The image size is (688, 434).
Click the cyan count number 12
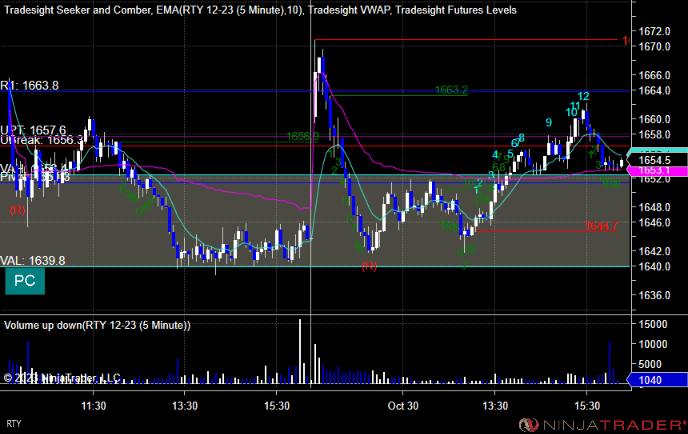click(583, 96)
